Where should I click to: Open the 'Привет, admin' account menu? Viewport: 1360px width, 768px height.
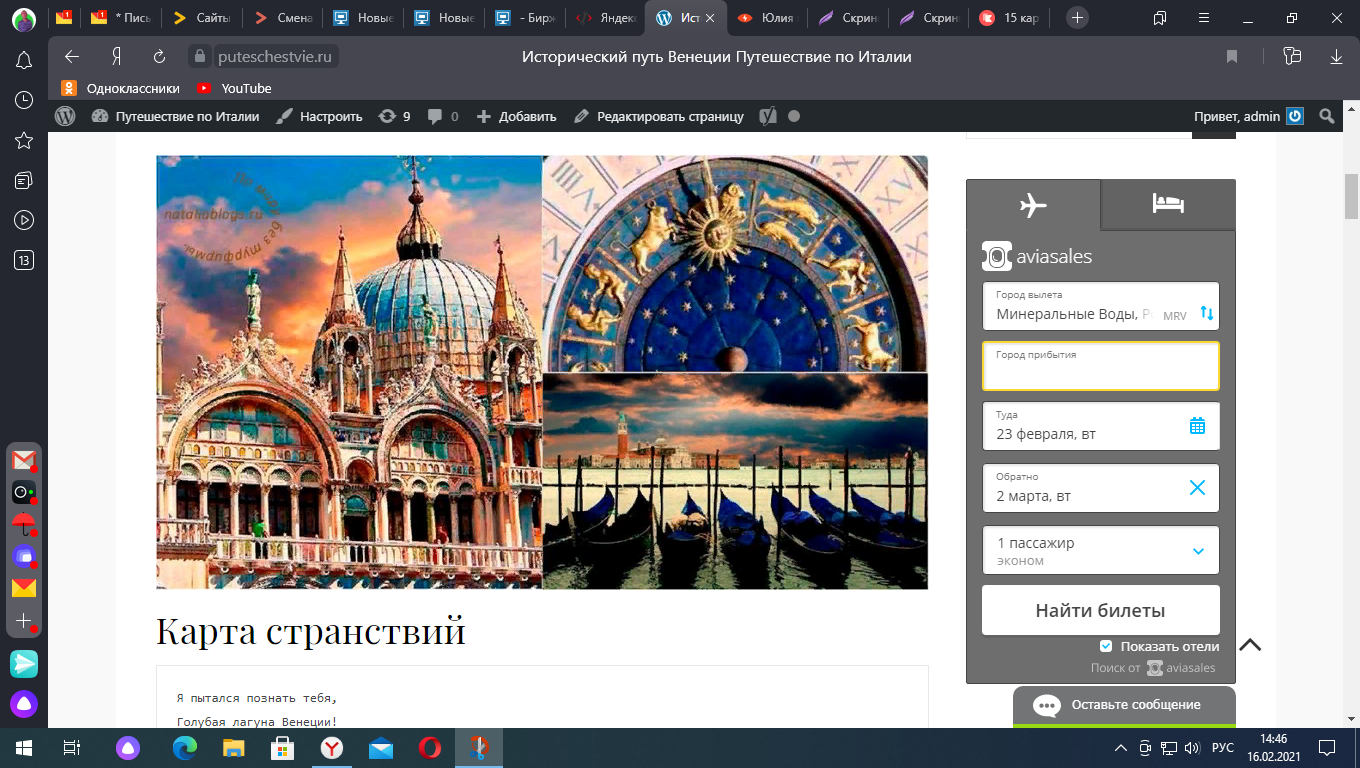pyautogui.click(x=1249, y=116)
